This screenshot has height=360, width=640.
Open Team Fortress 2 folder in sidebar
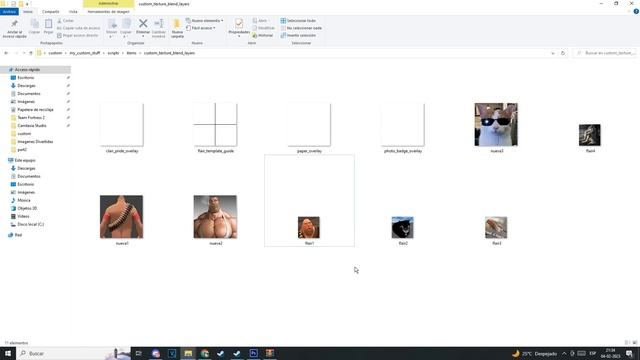(x=31, y=118)
